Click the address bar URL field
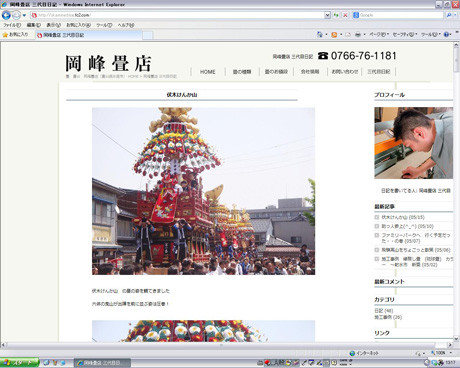The image size is (460, 368). (177, 15)
